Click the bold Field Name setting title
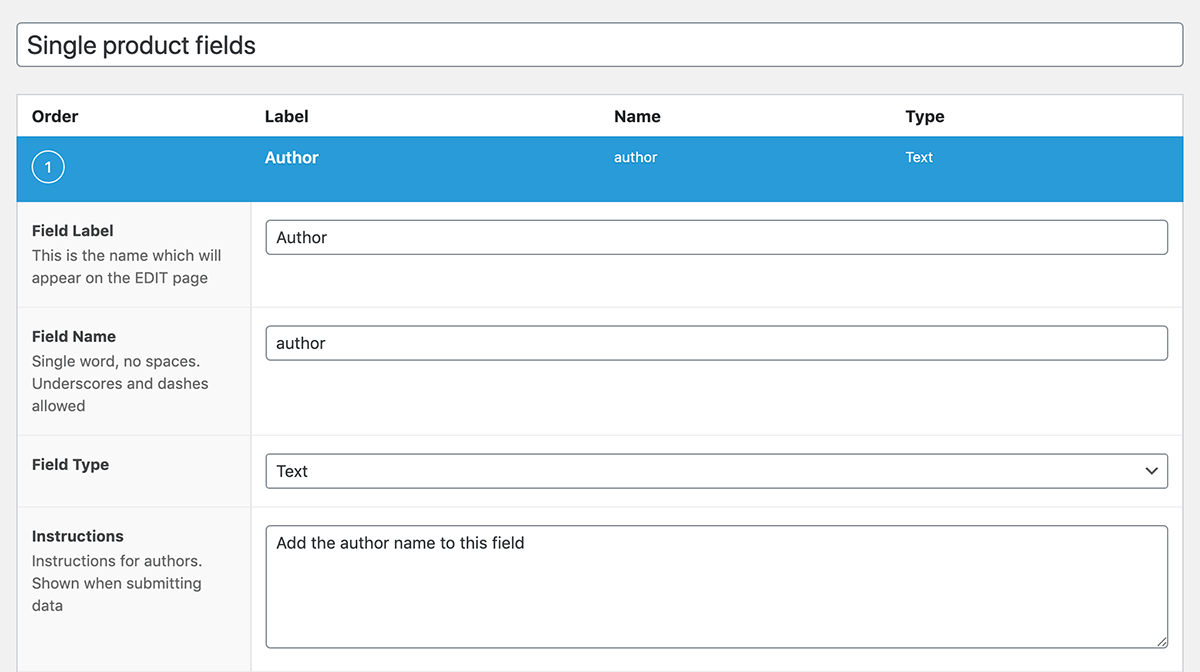Viewport: 1200px width, 672px height. [x=74, y=337]
